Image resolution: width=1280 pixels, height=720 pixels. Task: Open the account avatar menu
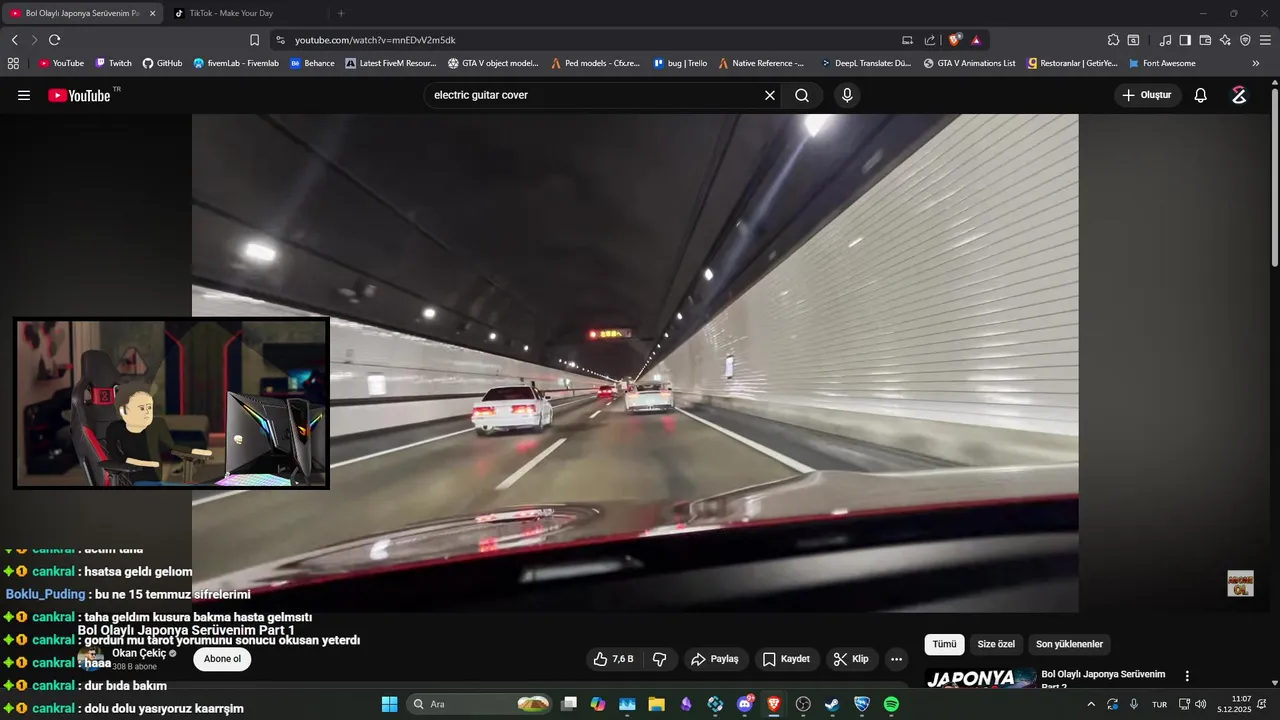pyautogui.click(x=1239, y=95)
